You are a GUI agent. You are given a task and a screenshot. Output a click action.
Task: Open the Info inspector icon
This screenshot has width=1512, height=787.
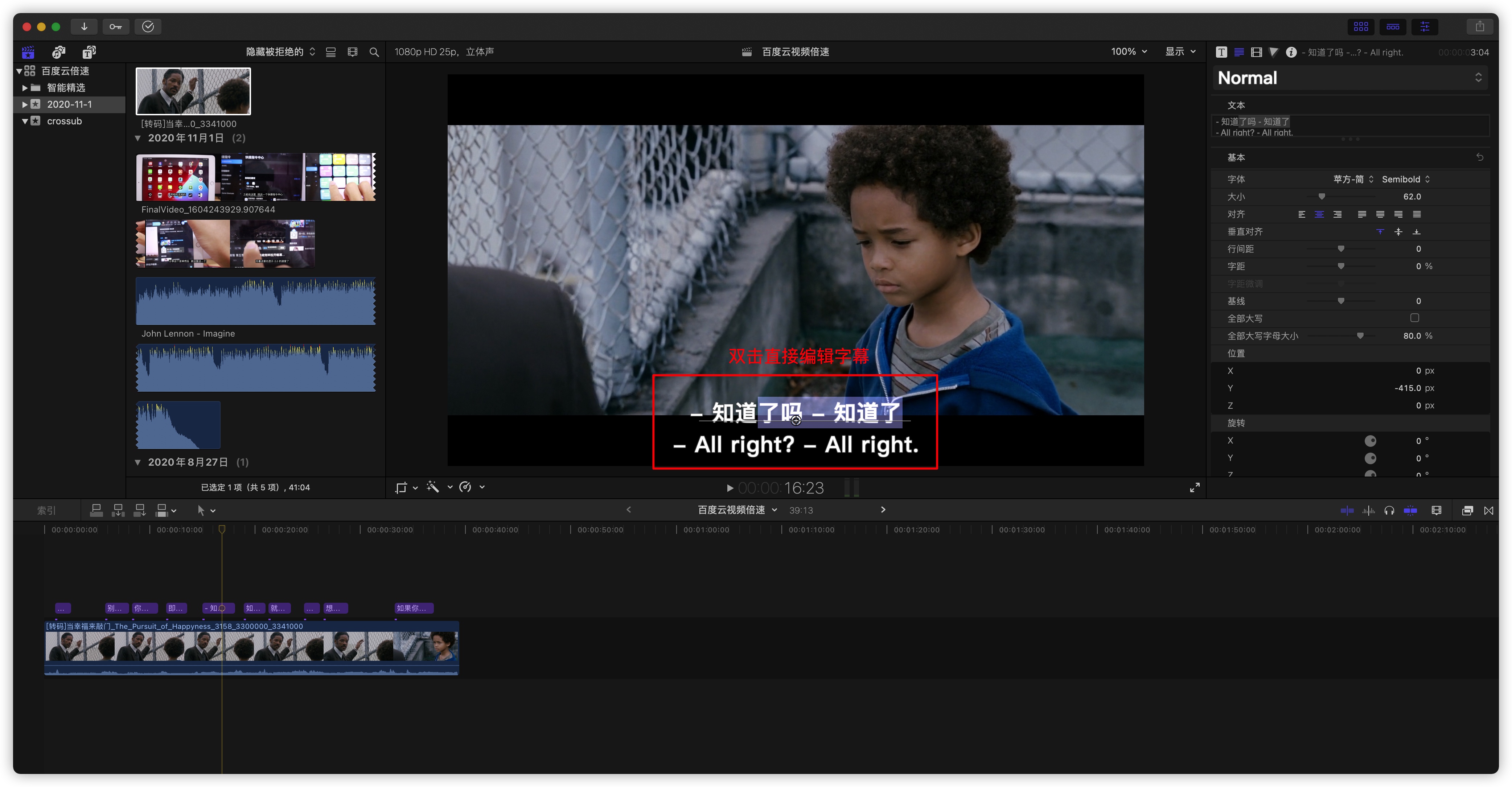1291,52
